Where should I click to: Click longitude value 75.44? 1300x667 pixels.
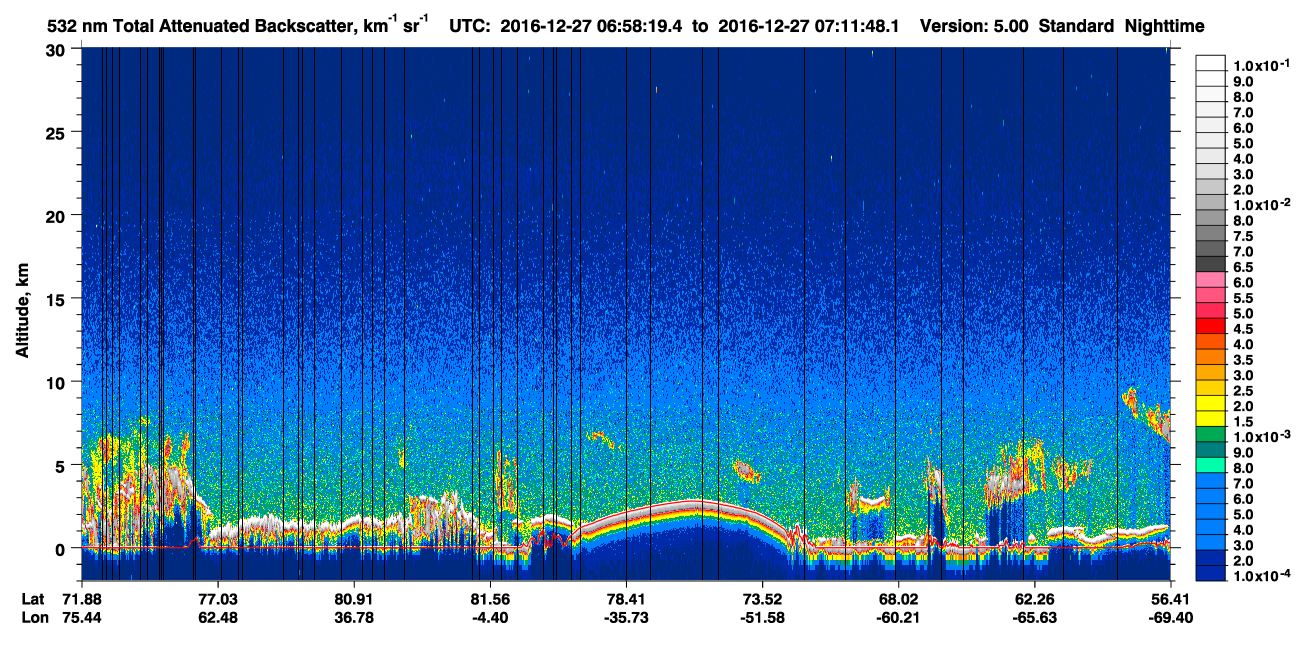82,617
